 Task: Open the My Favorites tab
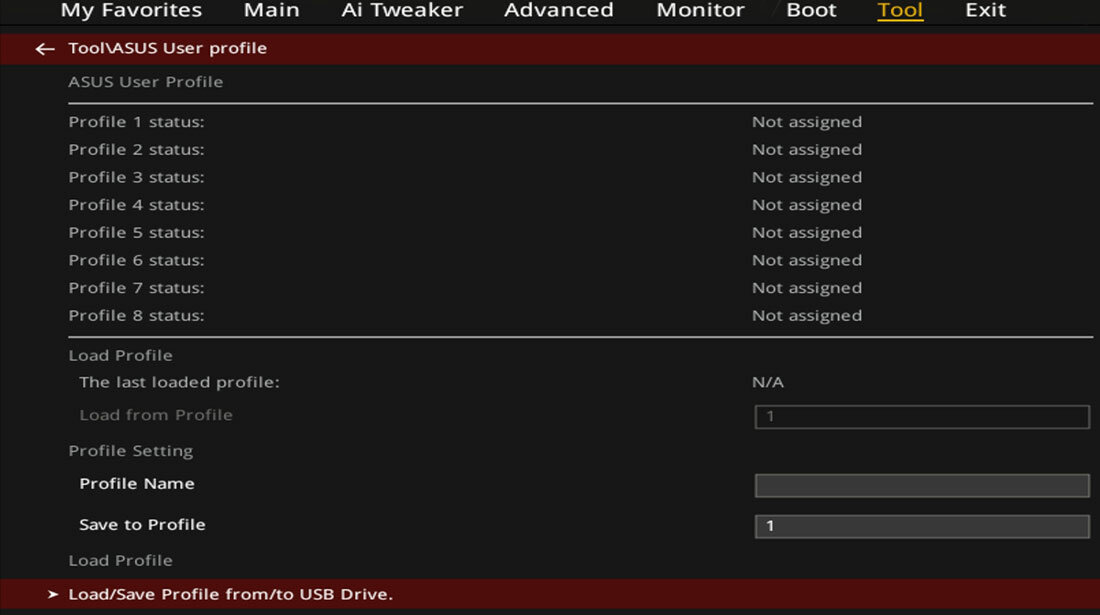131,10
